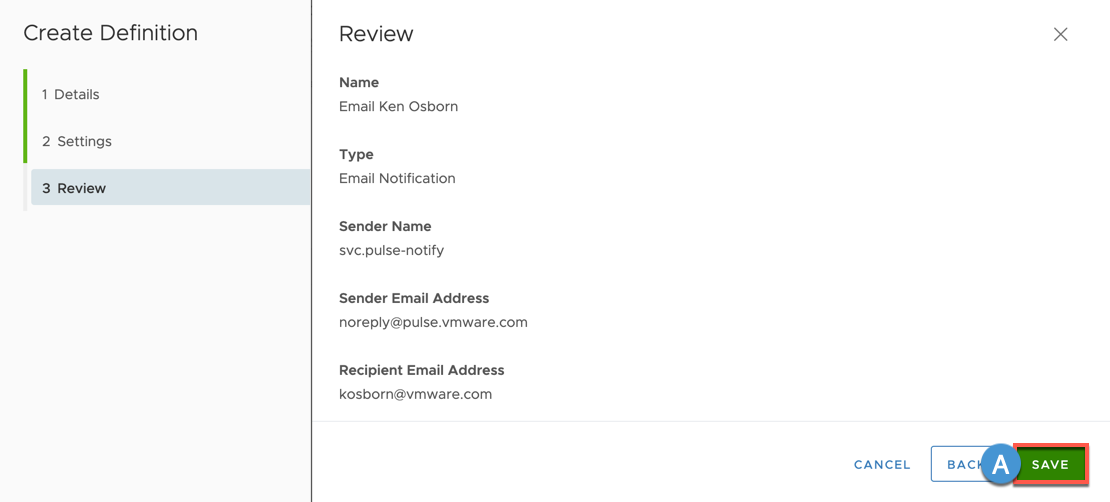1110x502 pixels.
Task: Click the Email Notification type value
Action: (x=397, y=178)
